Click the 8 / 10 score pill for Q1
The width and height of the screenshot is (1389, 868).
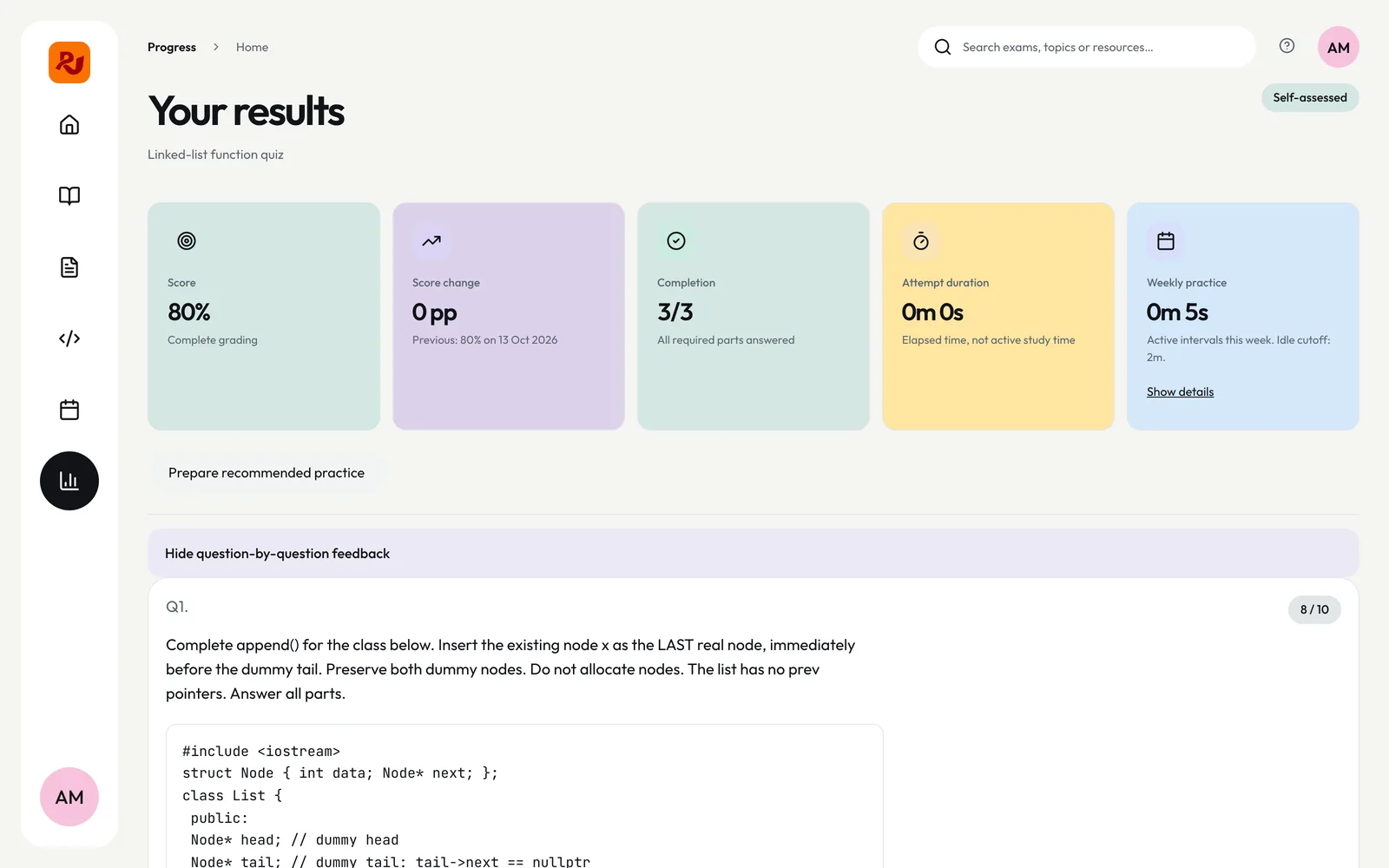(1314, 609)
